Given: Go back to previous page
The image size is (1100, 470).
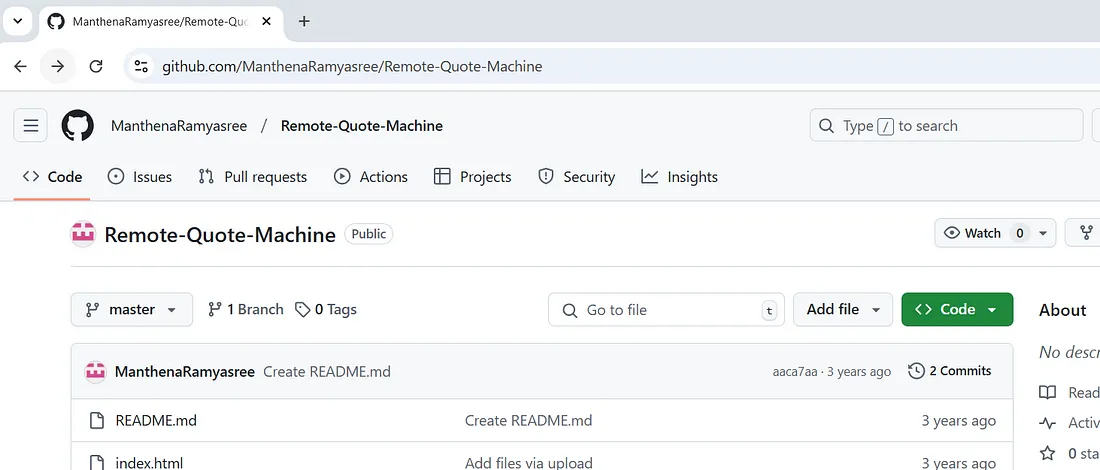Looking at the screenshot, I should (20, 67).
